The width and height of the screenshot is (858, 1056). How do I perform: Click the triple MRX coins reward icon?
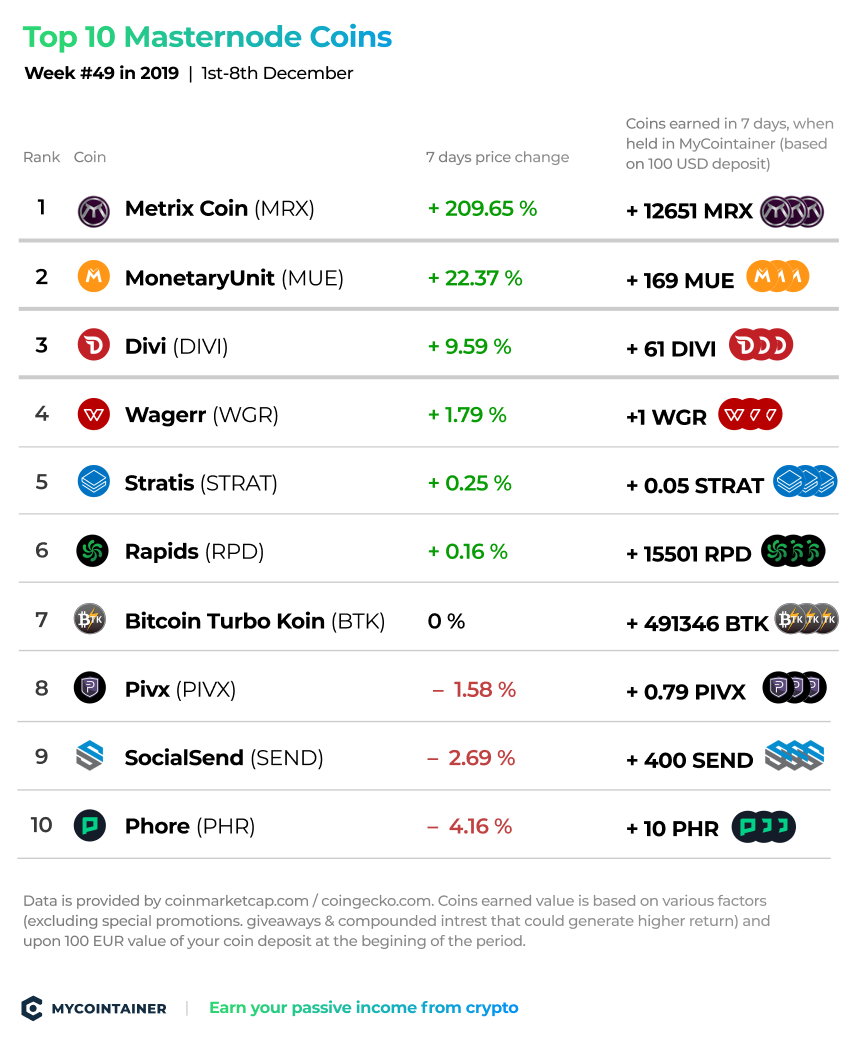point(792,211)
